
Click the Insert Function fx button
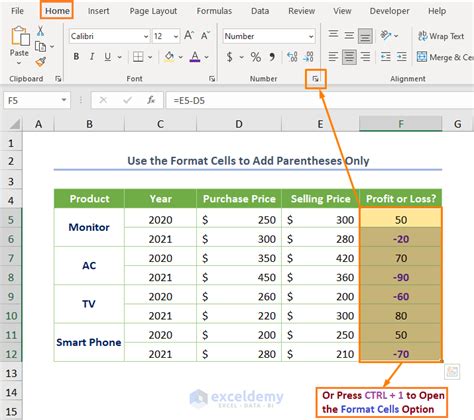point(151,100)
